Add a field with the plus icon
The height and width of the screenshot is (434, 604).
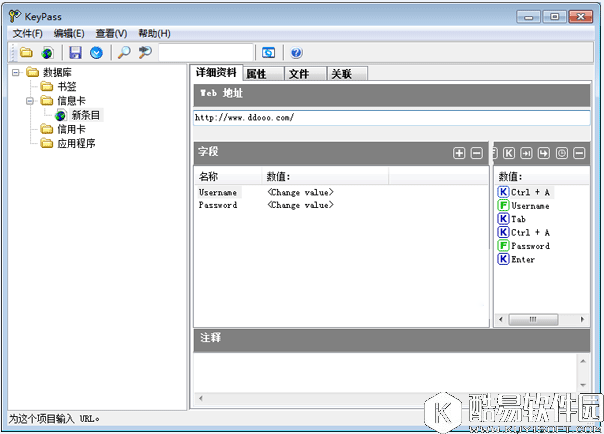459,153
